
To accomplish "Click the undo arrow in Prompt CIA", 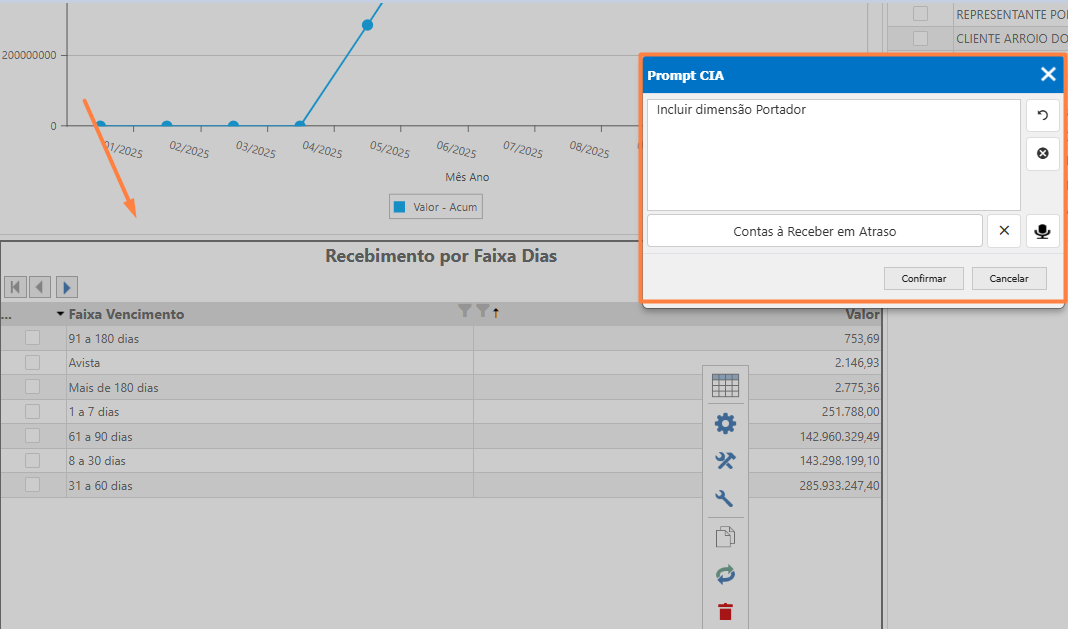I will [x=1042, y=115].
